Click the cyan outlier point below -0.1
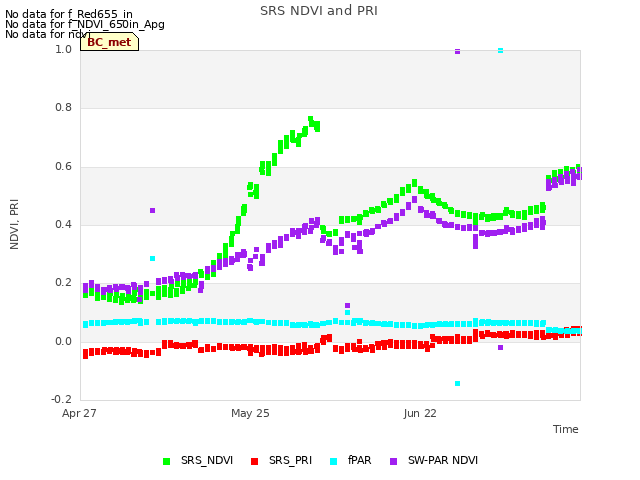This screenshot has width=640, height=480. [x=458, y=384]
